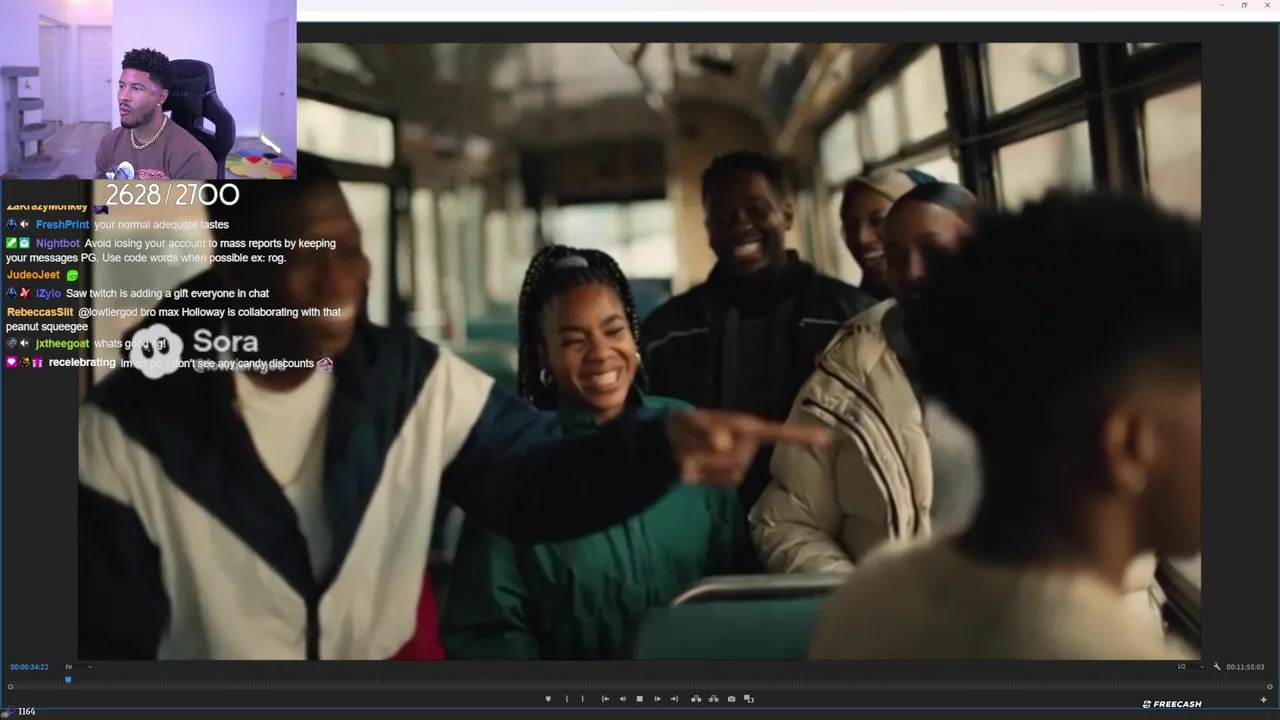Click the blue playhead on the time ruler
The width and height of the screenshot is (1280, 720).
coord(68,679)
